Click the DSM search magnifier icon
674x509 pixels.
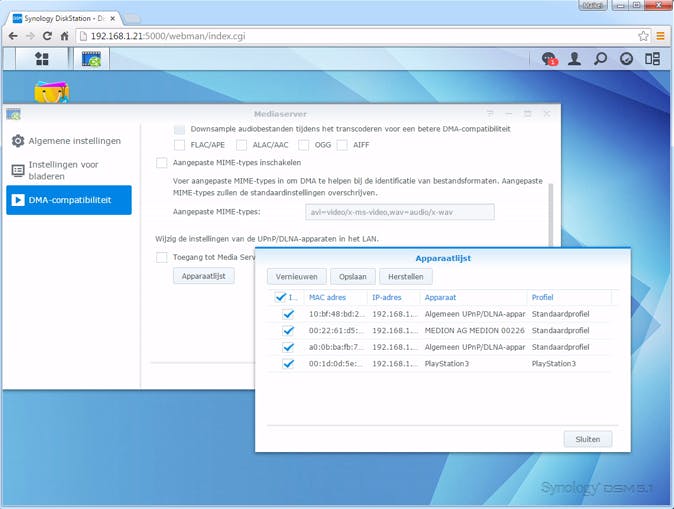[x=601, y=60]
